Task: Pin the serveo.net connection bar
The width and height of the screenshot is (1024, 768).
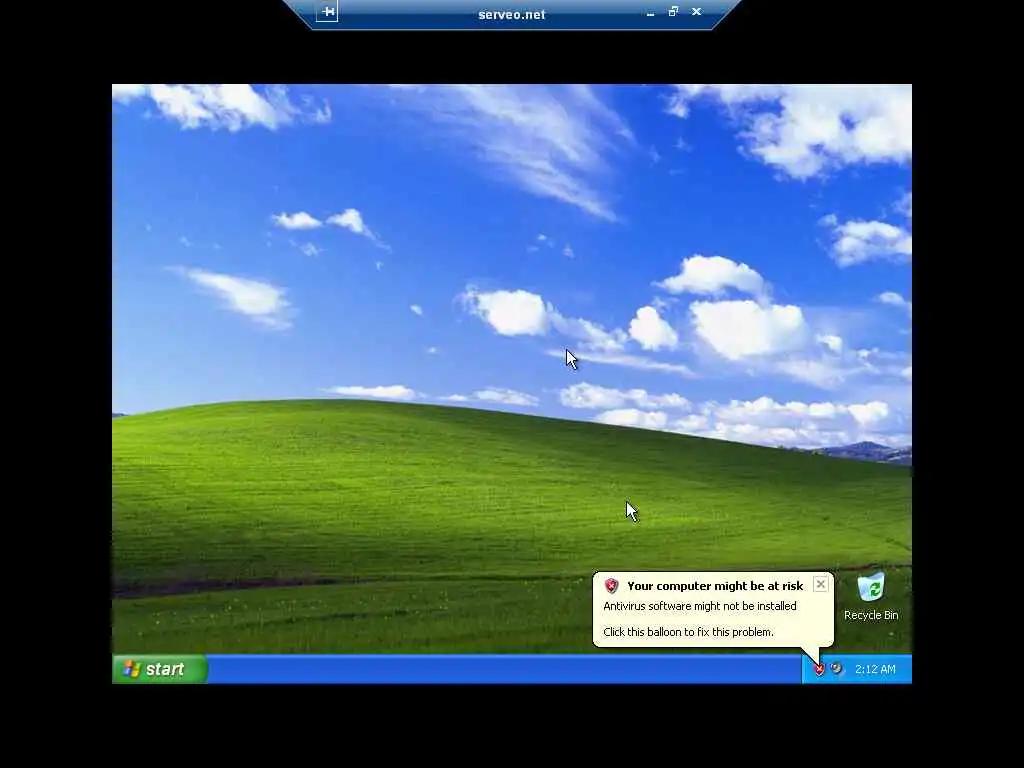Action: [x=327, y=12]
